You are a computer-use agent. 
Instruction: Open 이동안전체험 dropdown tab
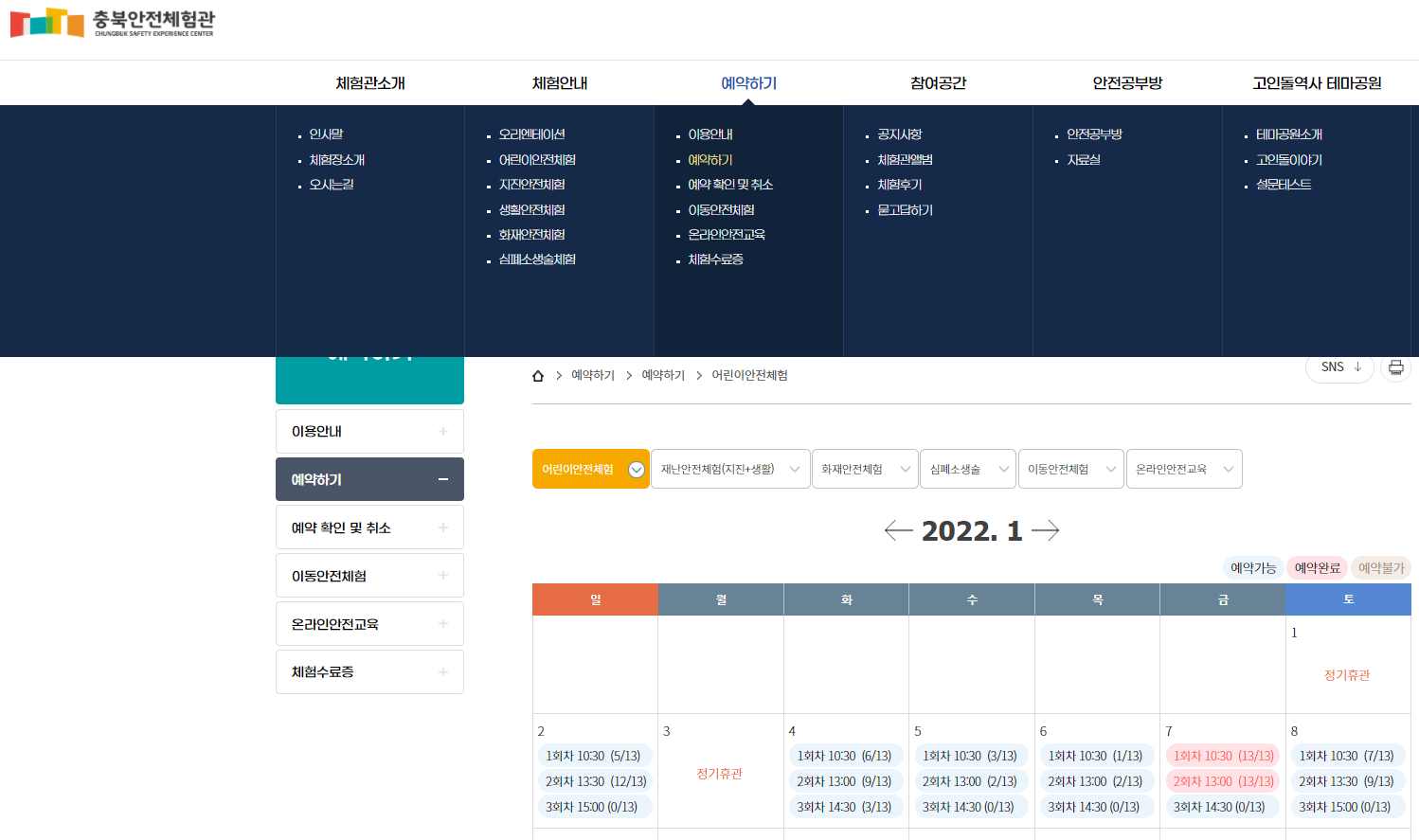click(1071, 469)
